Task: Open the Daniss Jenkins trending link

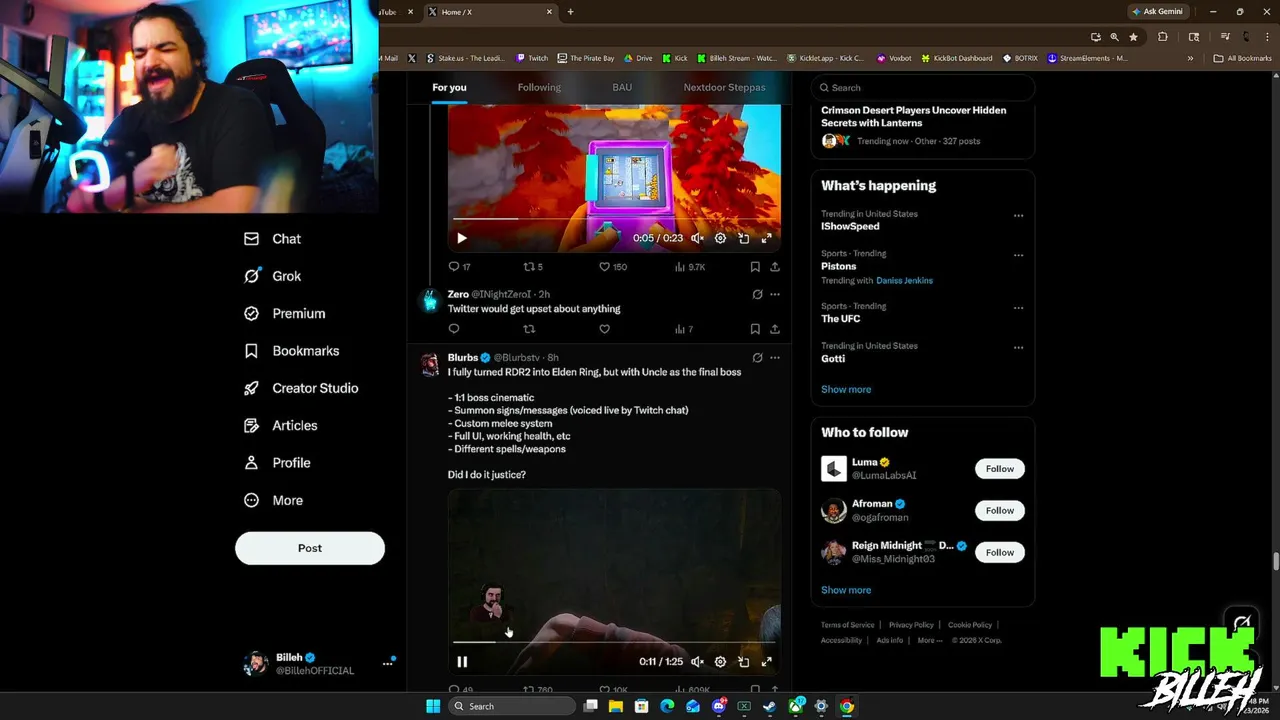Action: pos(904,280)
